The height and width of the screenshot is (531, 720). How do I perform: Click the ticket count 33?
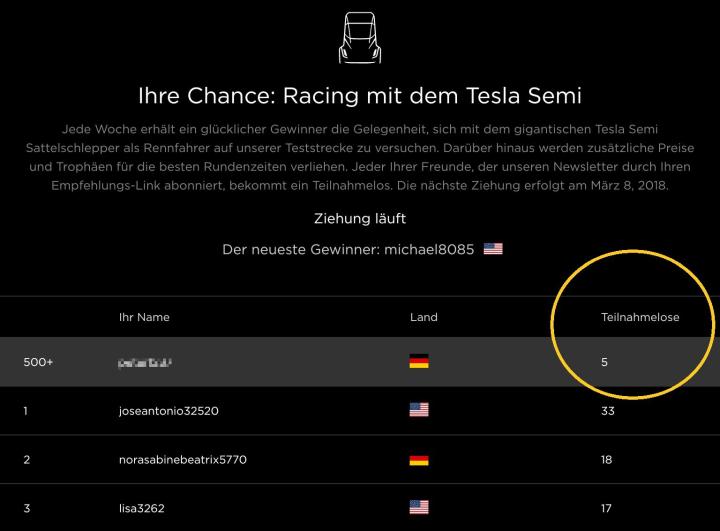(608, 411)
